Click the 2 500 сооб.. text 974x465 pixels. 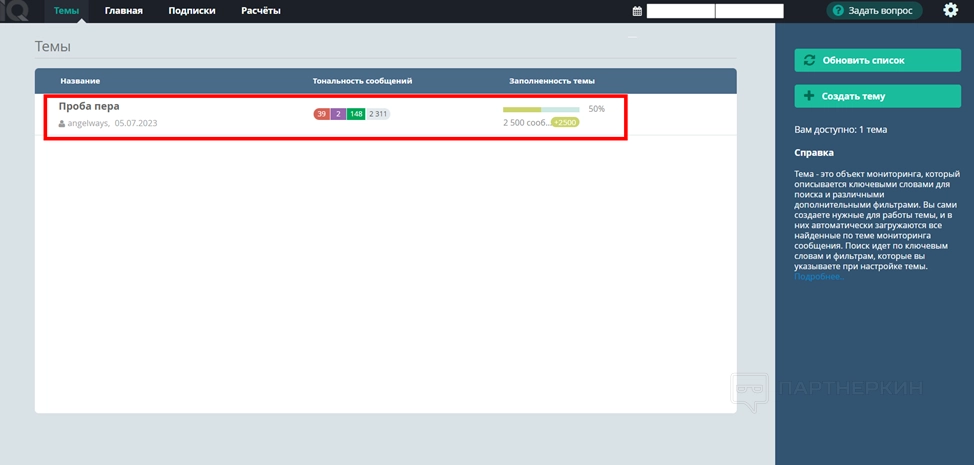(x=527, y=123)
